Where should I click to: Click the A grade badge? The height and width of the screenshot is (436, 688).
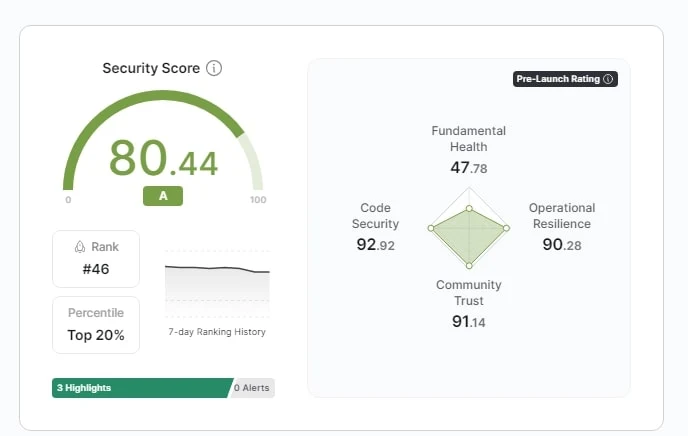(163, 196)
